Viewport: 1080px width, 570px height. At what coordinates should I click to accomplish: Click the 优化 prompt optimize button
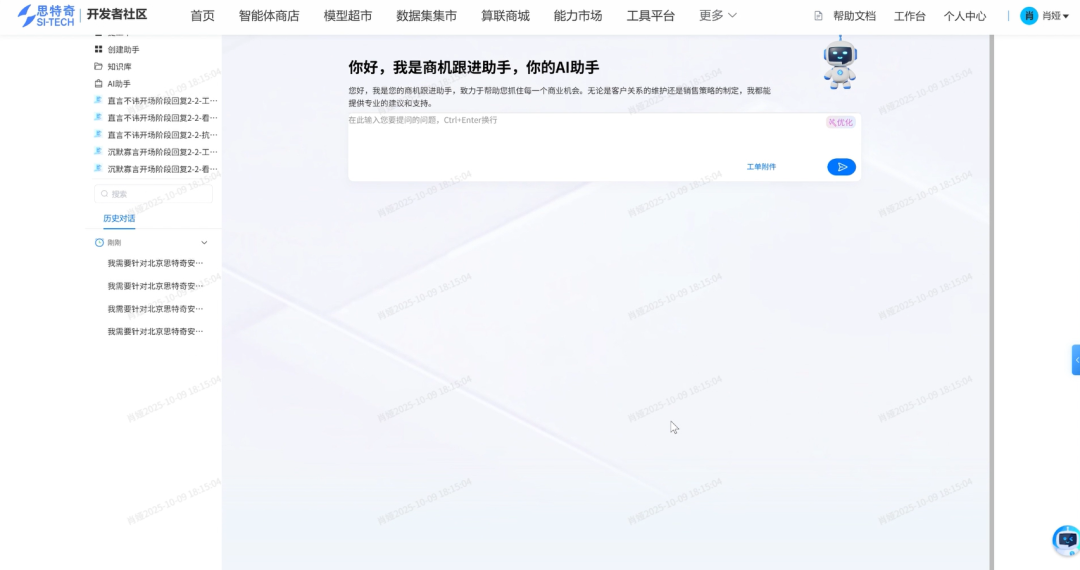point(840,123)
